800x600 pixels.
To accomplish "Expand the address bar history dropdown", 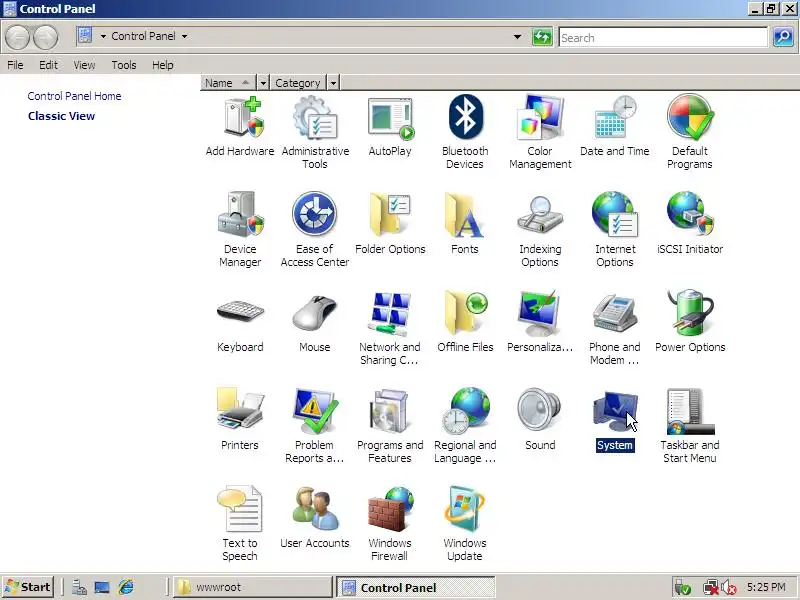I will click(x=517, y=37).
